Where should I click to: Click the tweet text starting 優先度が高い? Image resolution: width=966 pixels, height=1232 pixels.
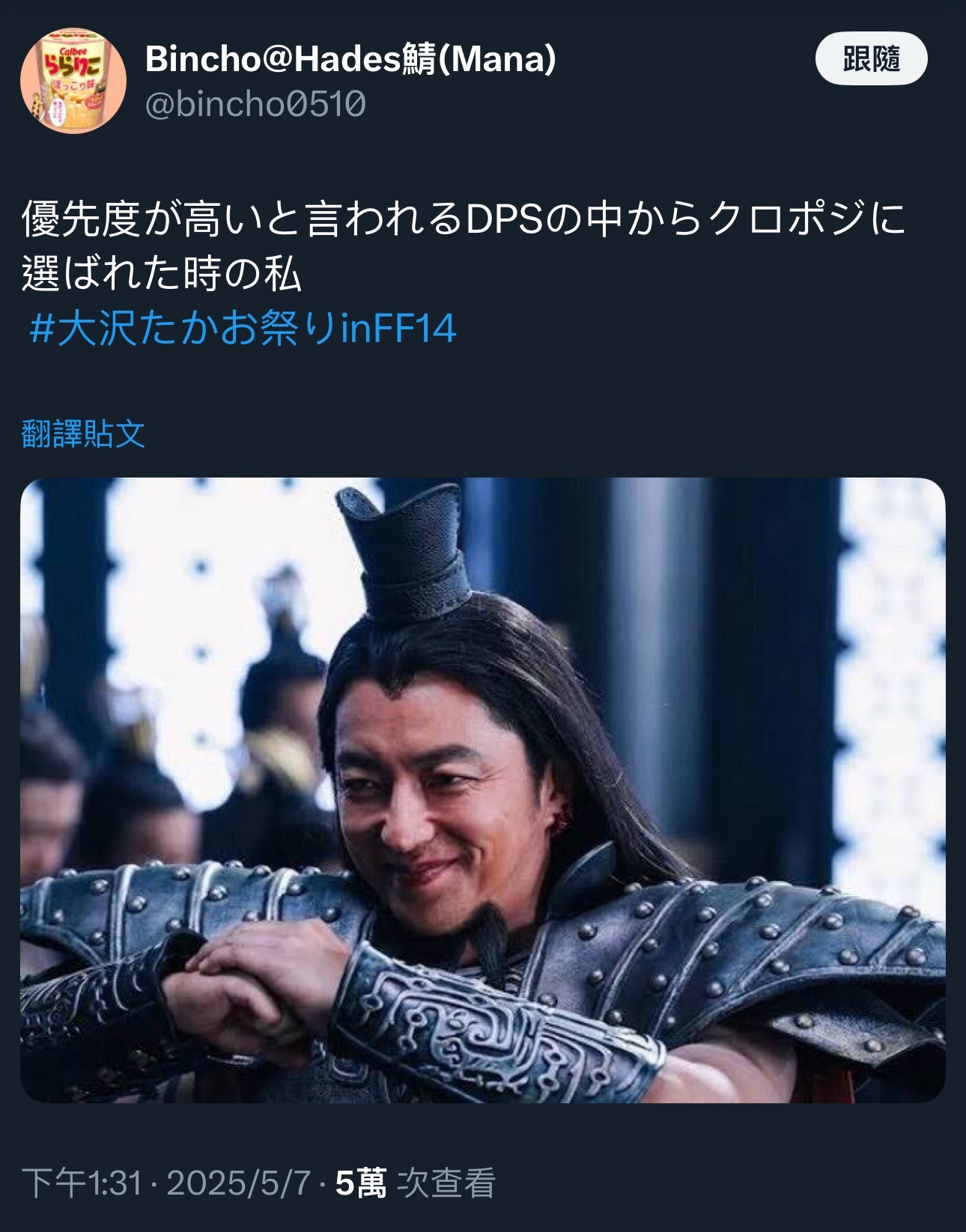point(464,246)
